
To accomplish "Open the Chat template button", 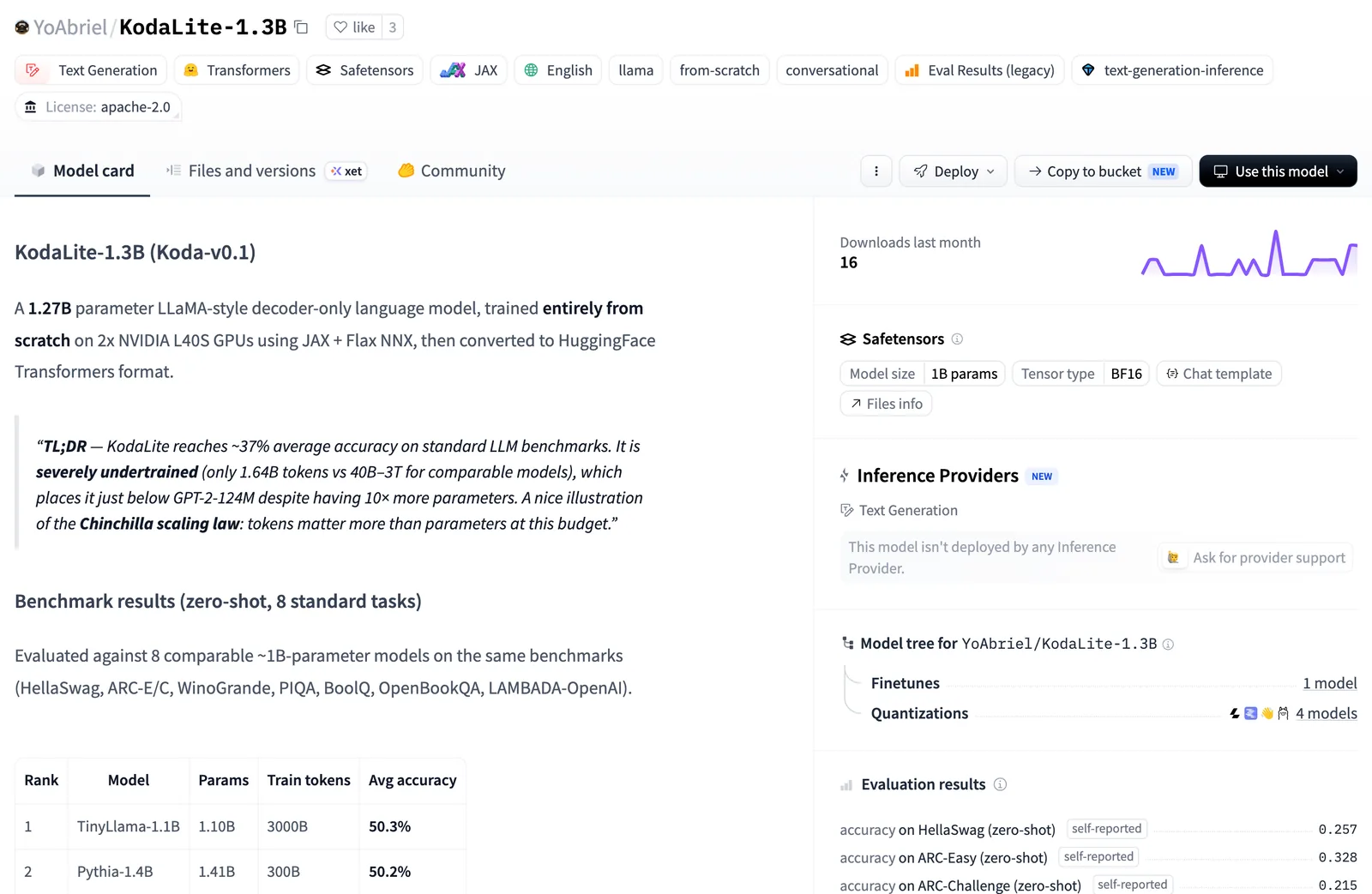I will 1219,374.
